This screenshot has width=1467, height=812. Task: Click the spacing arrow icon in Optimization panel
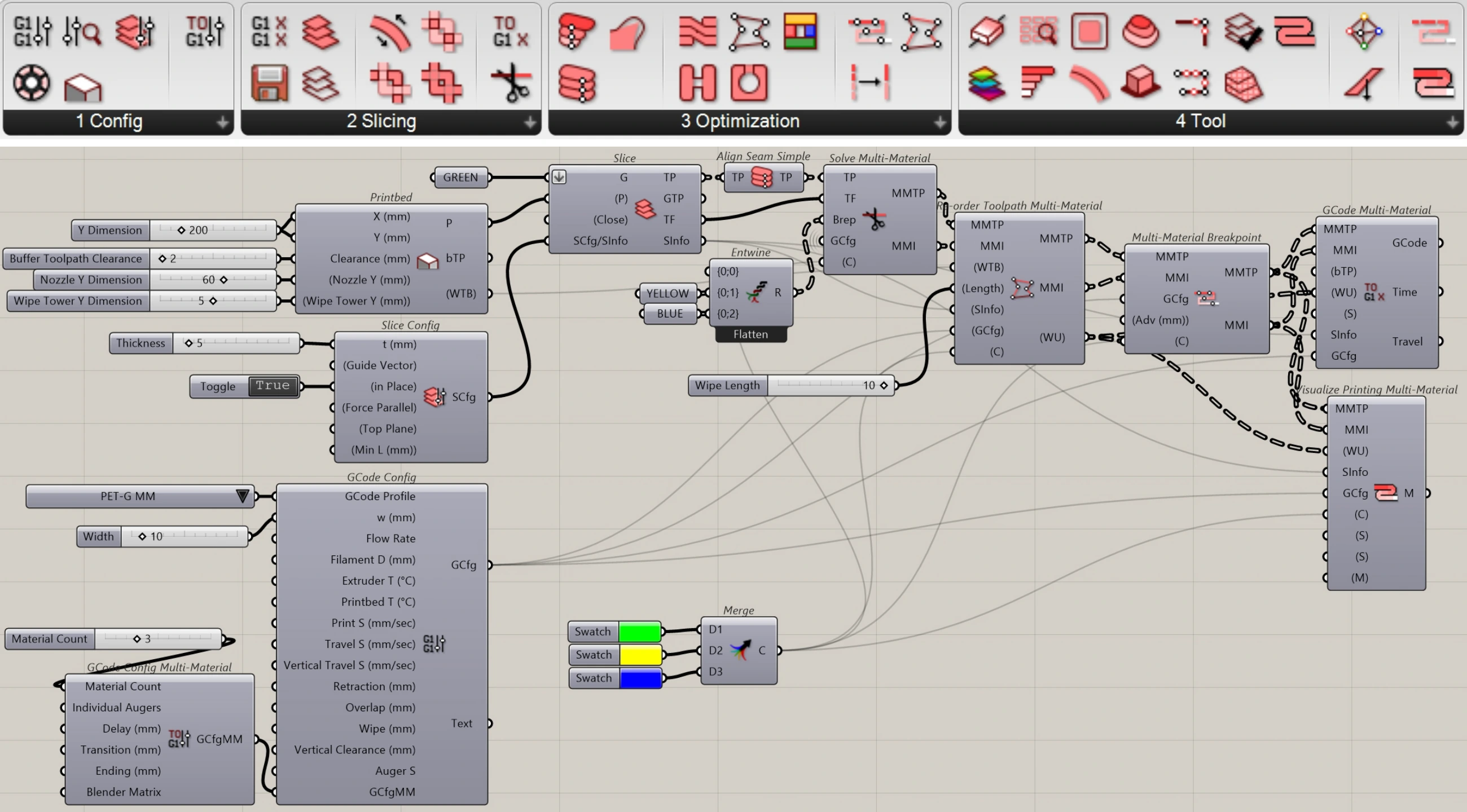(869, 83)
